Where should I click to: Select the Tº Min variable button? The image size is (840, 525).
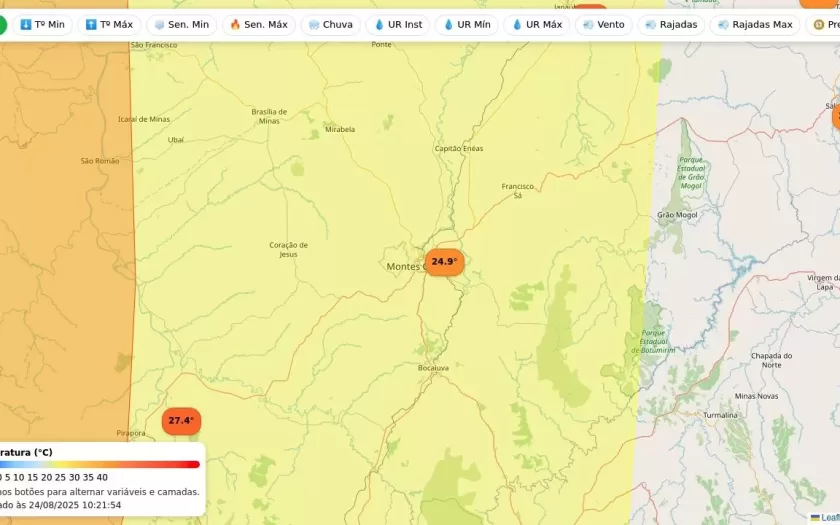click(x=42, y=24)
